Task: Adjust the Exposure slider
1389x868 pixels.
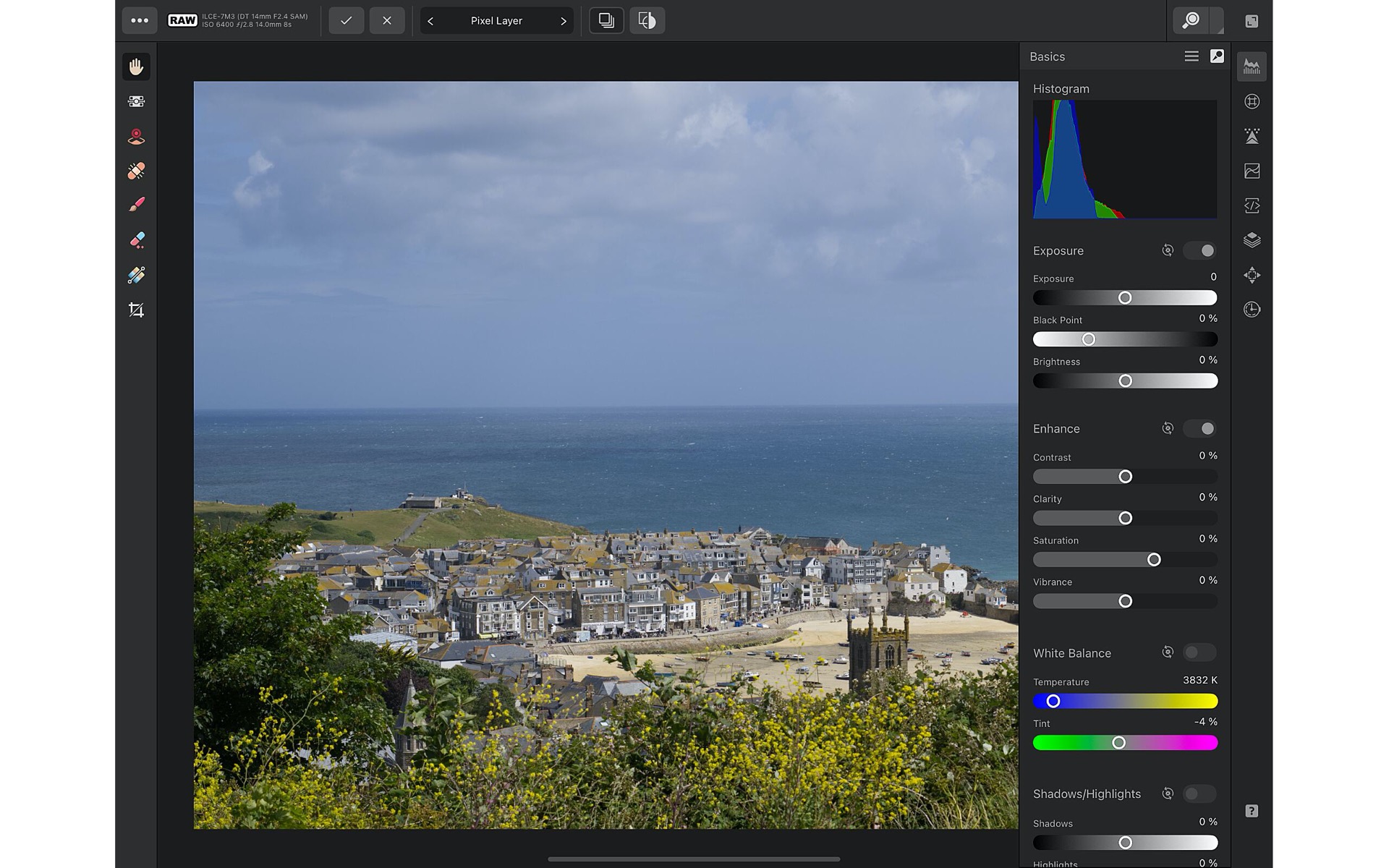Action: pyautogui.click(x=1125, y=298)
